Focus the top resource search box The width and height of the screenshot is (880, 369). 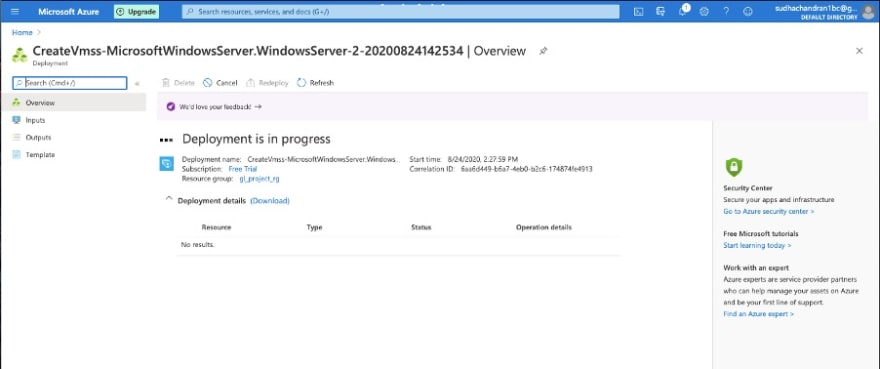401,11
